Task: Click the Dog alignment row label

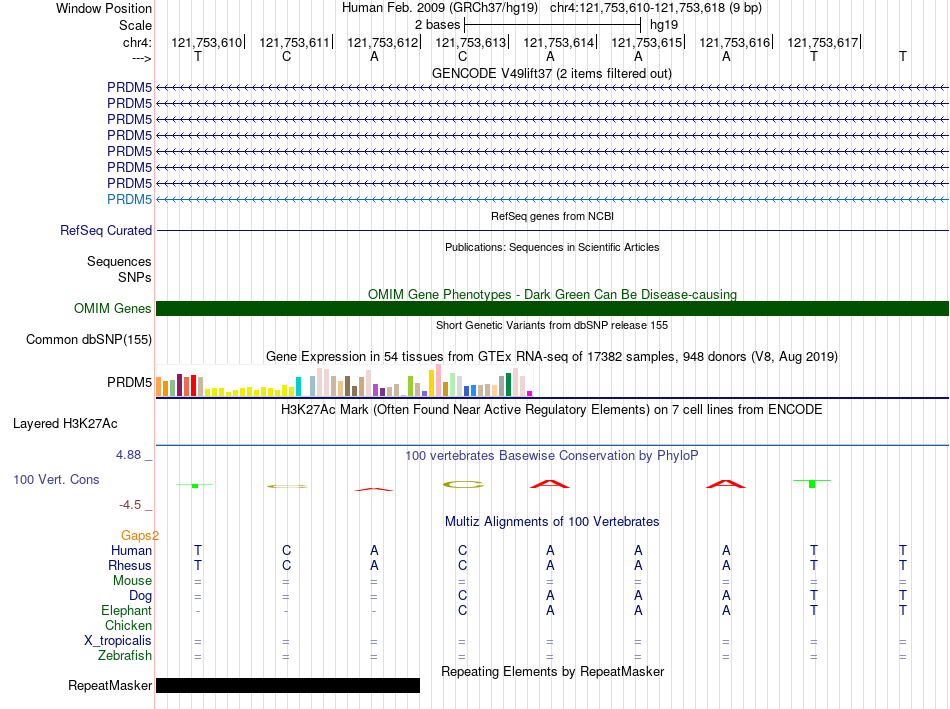Action: click(140, 596)
